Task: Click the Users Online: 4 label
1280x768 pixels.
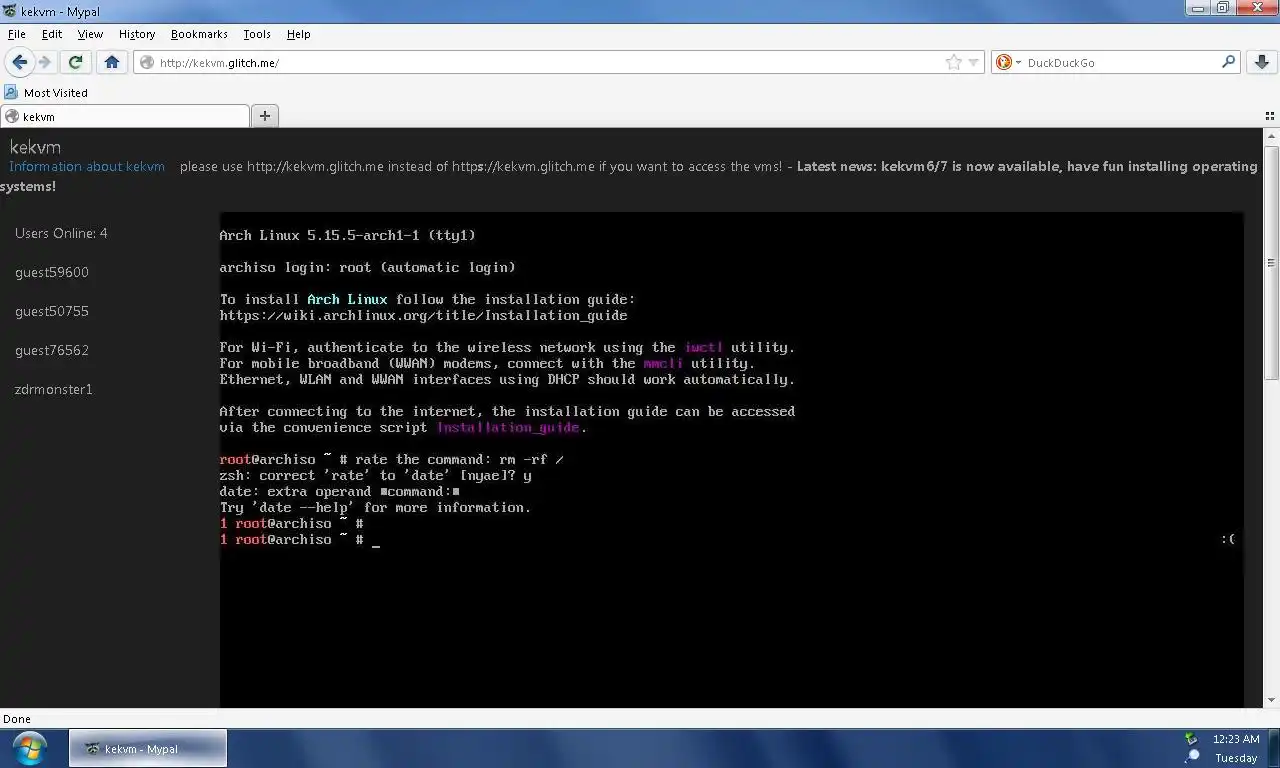Action: (61, 233)
